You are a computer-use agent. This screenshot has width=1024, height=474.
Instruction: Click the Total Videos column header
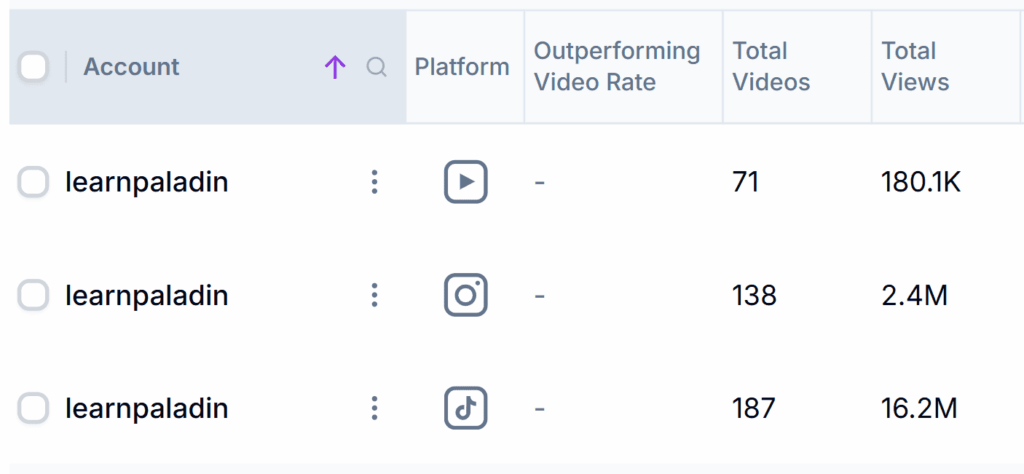[x=769, y=67]
